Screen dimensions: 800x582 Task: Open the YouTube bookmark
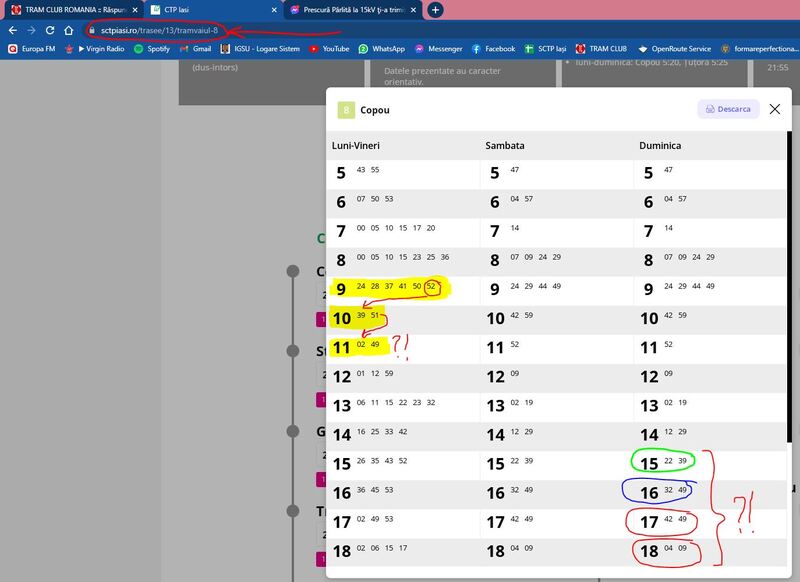point(330,49)
